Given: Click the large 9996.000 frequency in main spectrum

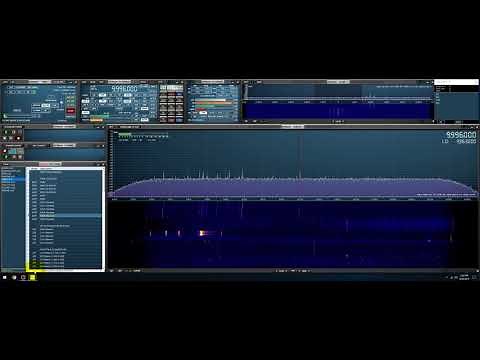Looking at the screenshot, I should [x=461, y=135].
